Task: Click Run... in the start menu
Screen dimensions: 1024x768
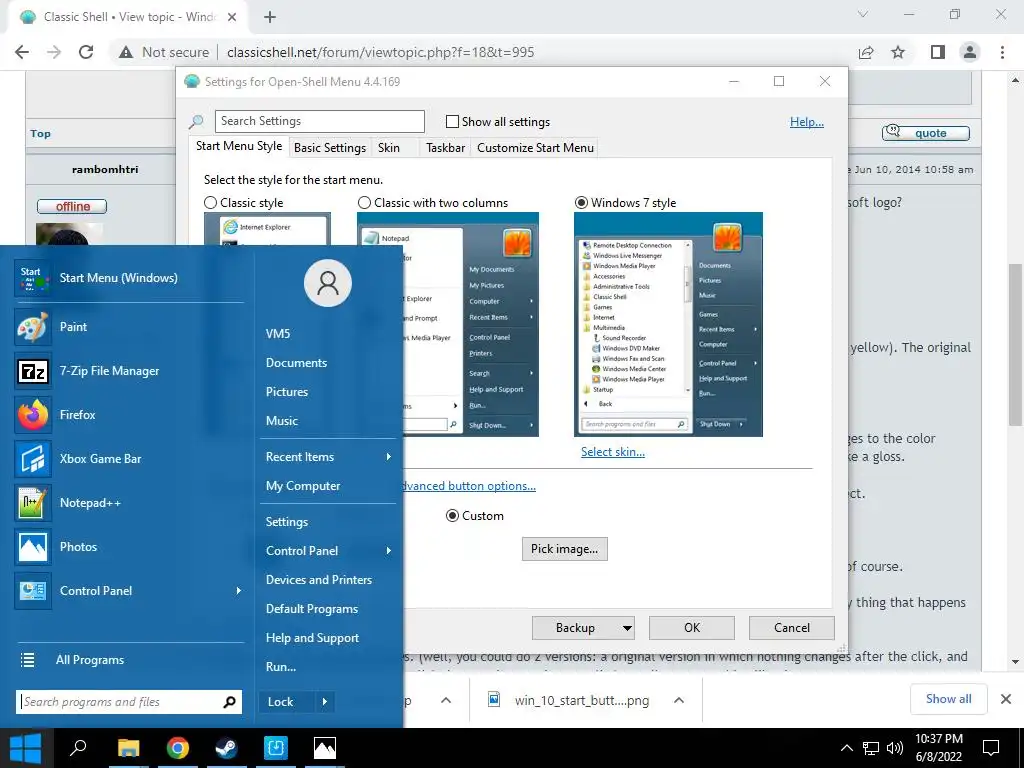Action: [281, 667]
